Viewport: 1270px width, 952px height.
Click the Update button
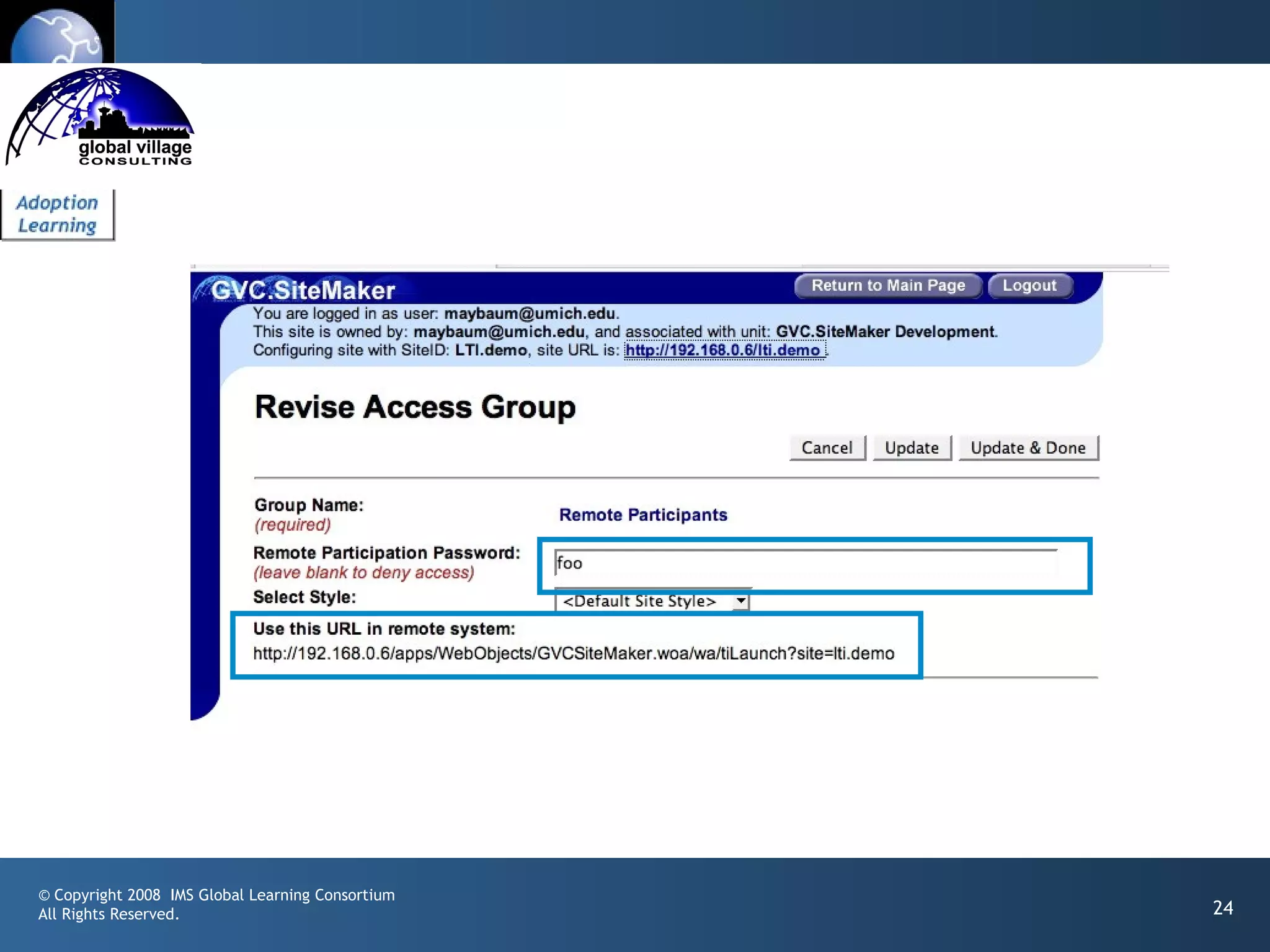pyautogui.click(x=911, y=447)
